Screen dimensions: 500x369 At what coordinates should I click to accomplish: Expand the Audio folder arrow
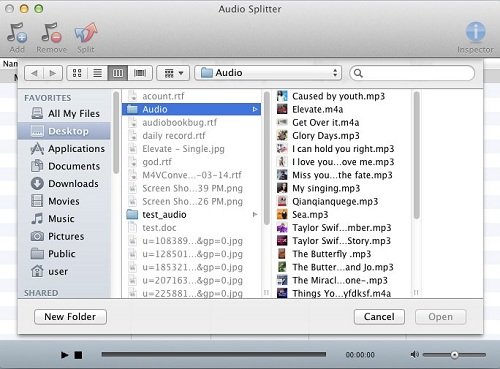coord(255,109)
